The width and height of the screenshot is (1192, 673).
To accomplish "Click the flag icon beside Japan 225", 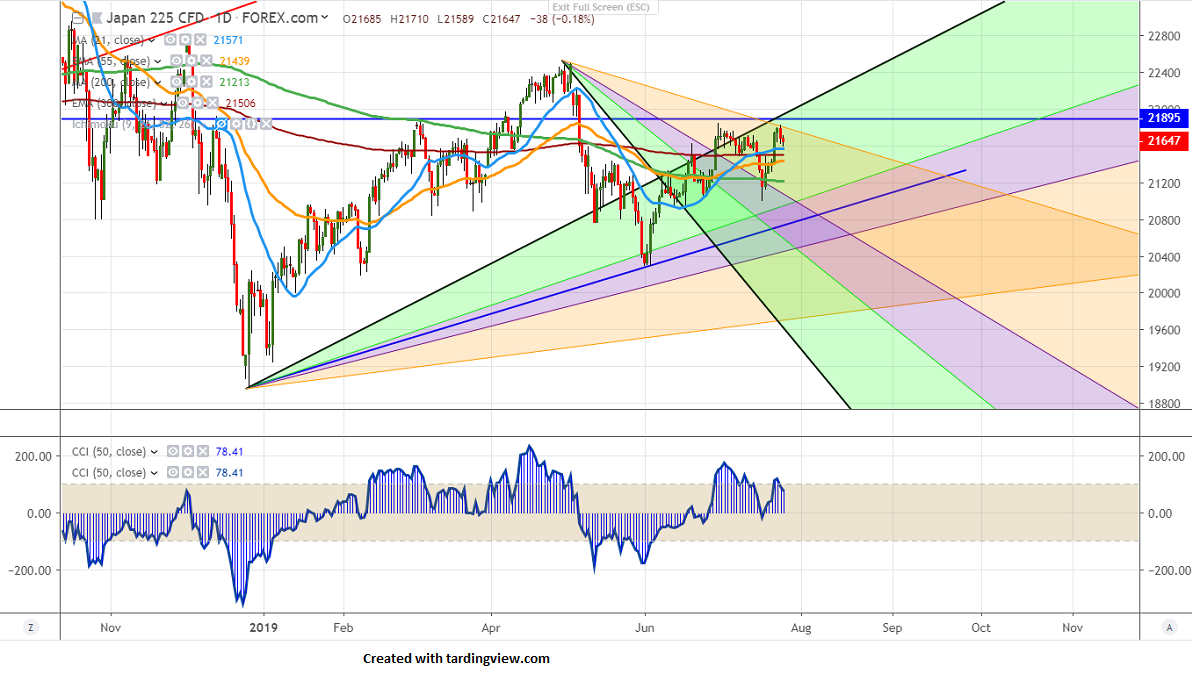I will (x=95, y=17).
